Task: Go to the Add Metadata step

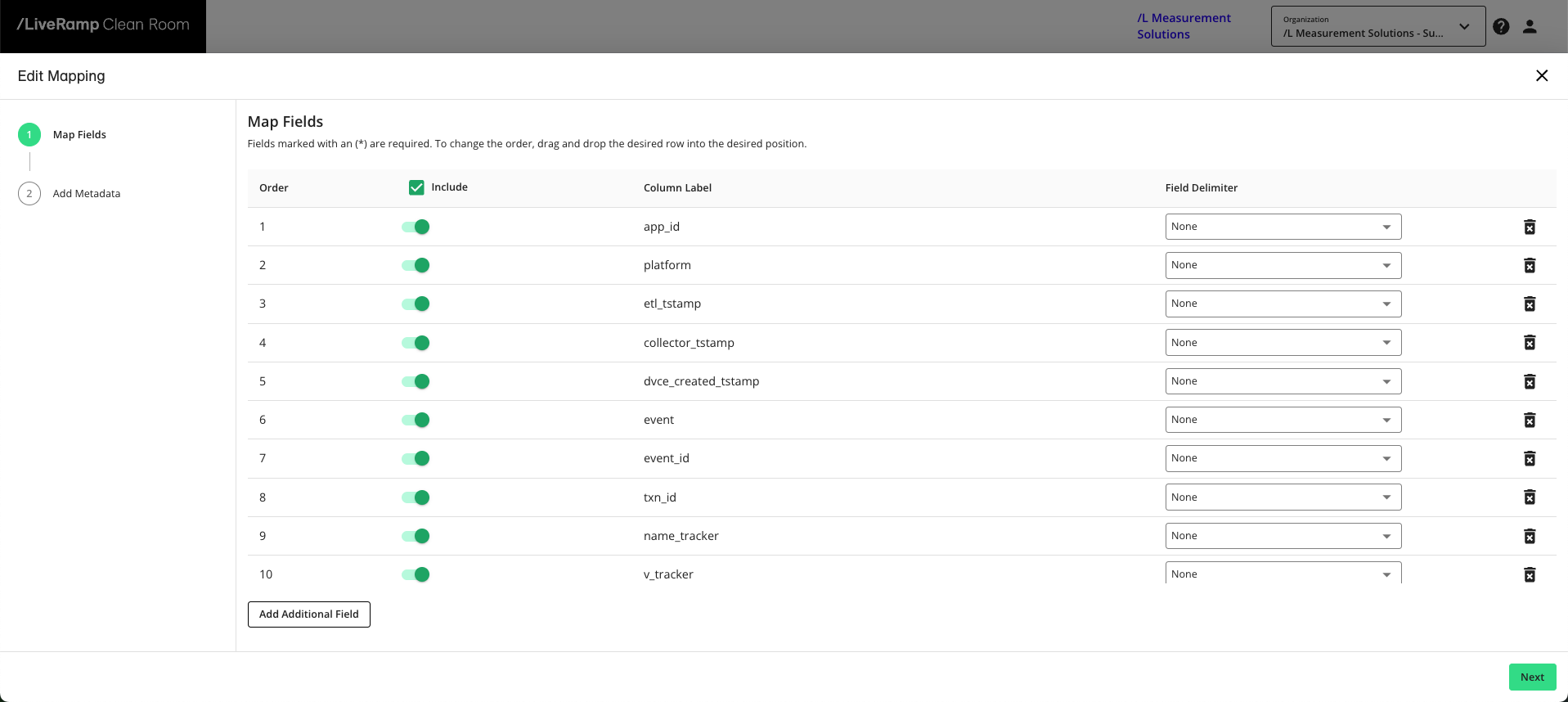Action: pos(86,194)
